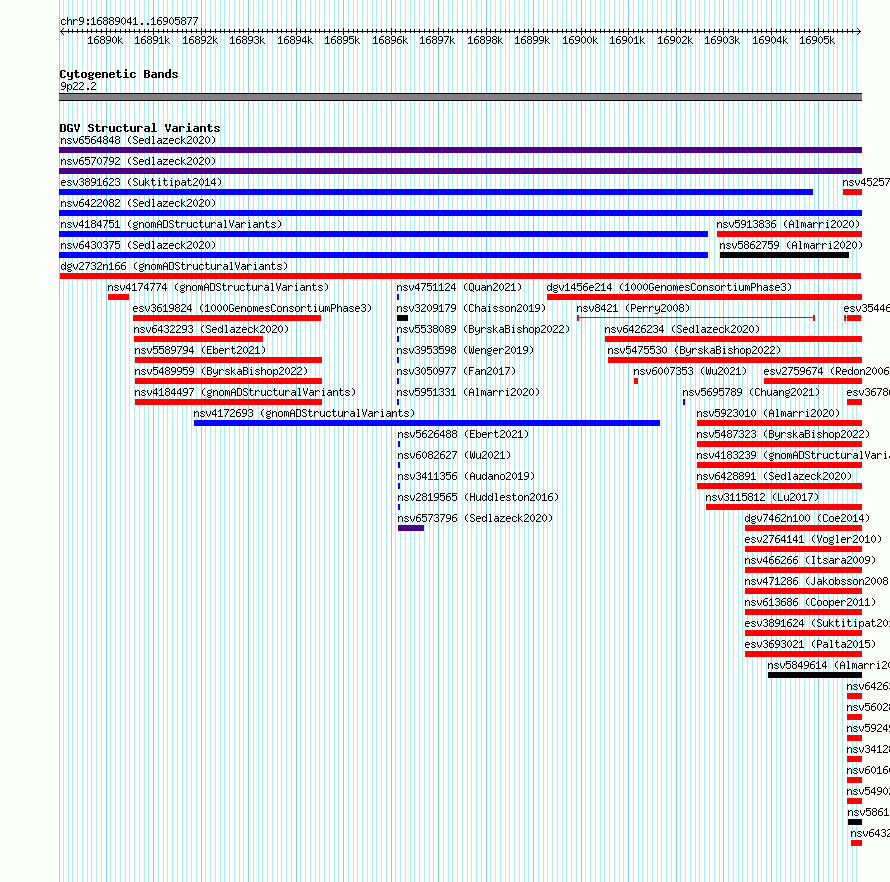The image size is (890, 882).
Task: Select the nsv6573796 (Sedlazeck2020) label
Action: [475, 518]
